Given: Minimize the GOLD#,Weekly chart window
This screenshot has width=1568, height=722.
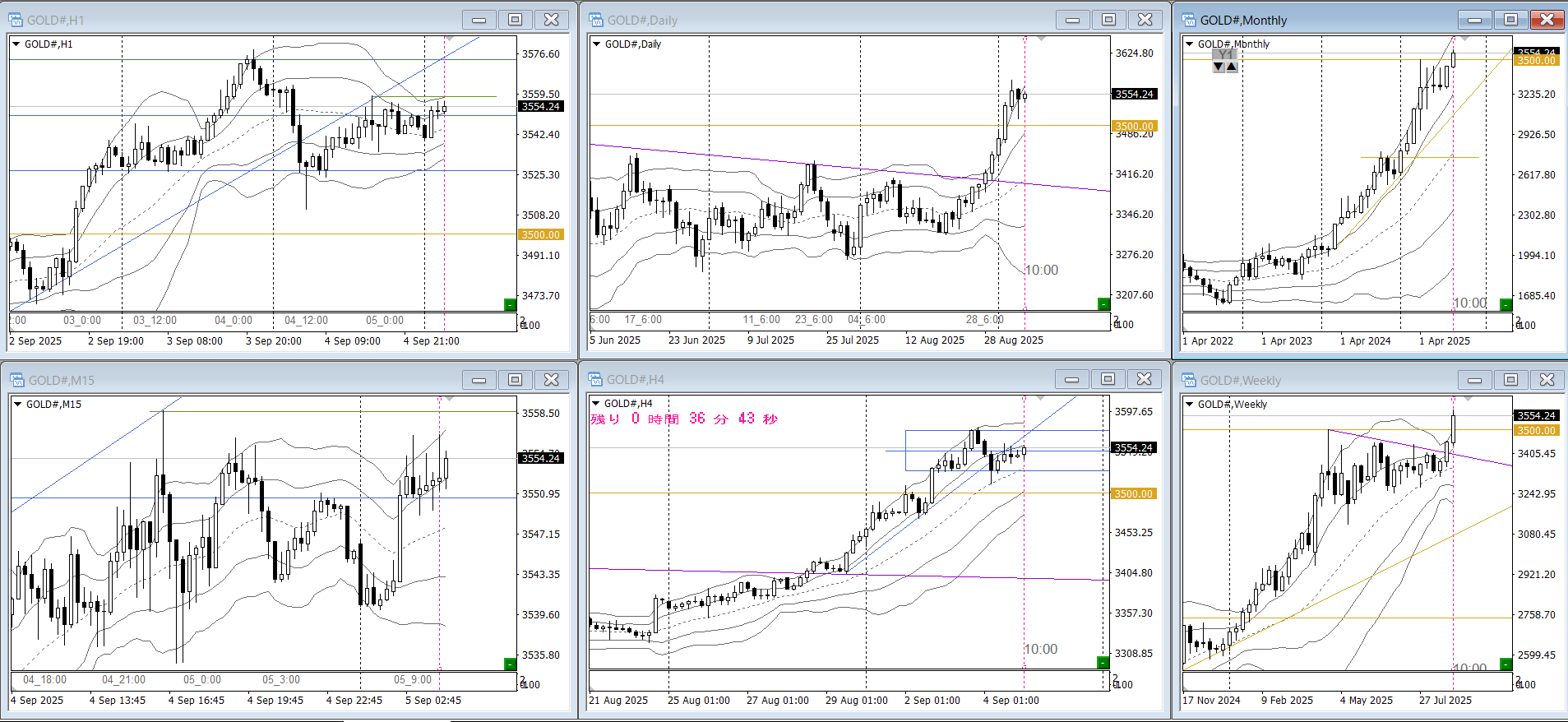Looking at the screenshot, I should pyautogui.click(x=1474, y=380).
